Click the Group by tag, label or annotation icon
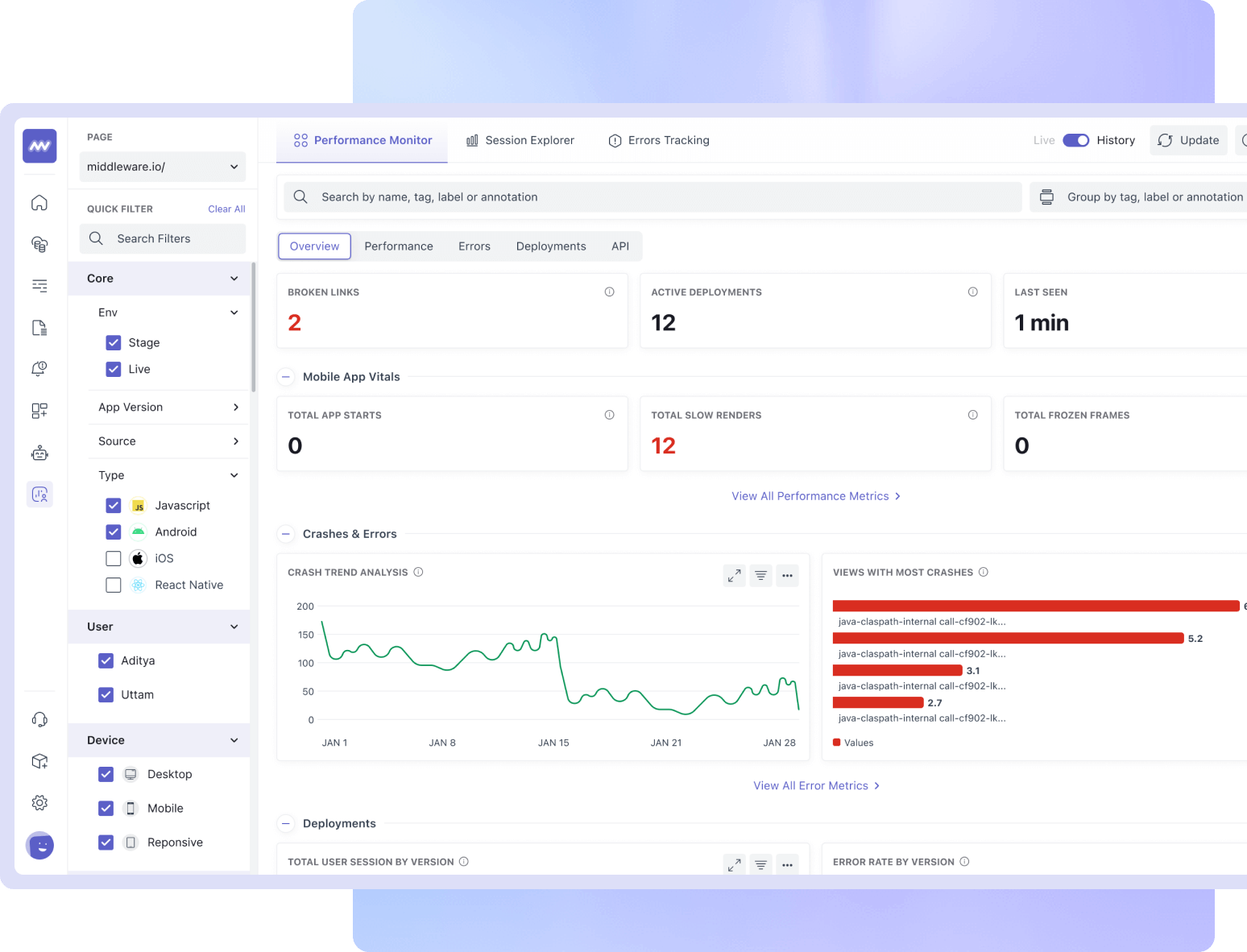 [x=1046, y=197]
